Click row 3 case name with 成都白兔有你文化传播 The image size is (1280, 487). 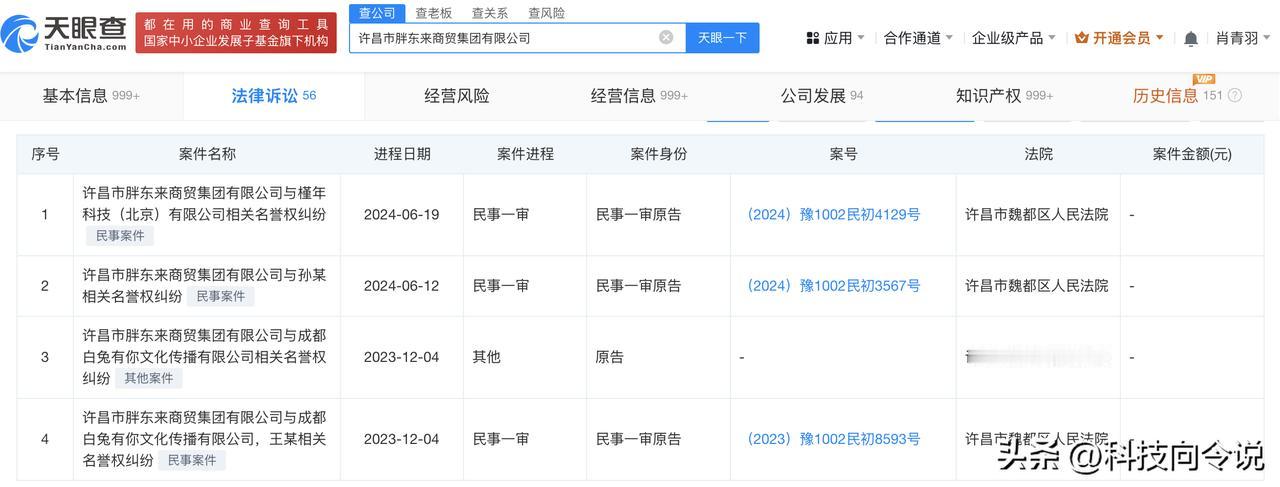[204, 357]
